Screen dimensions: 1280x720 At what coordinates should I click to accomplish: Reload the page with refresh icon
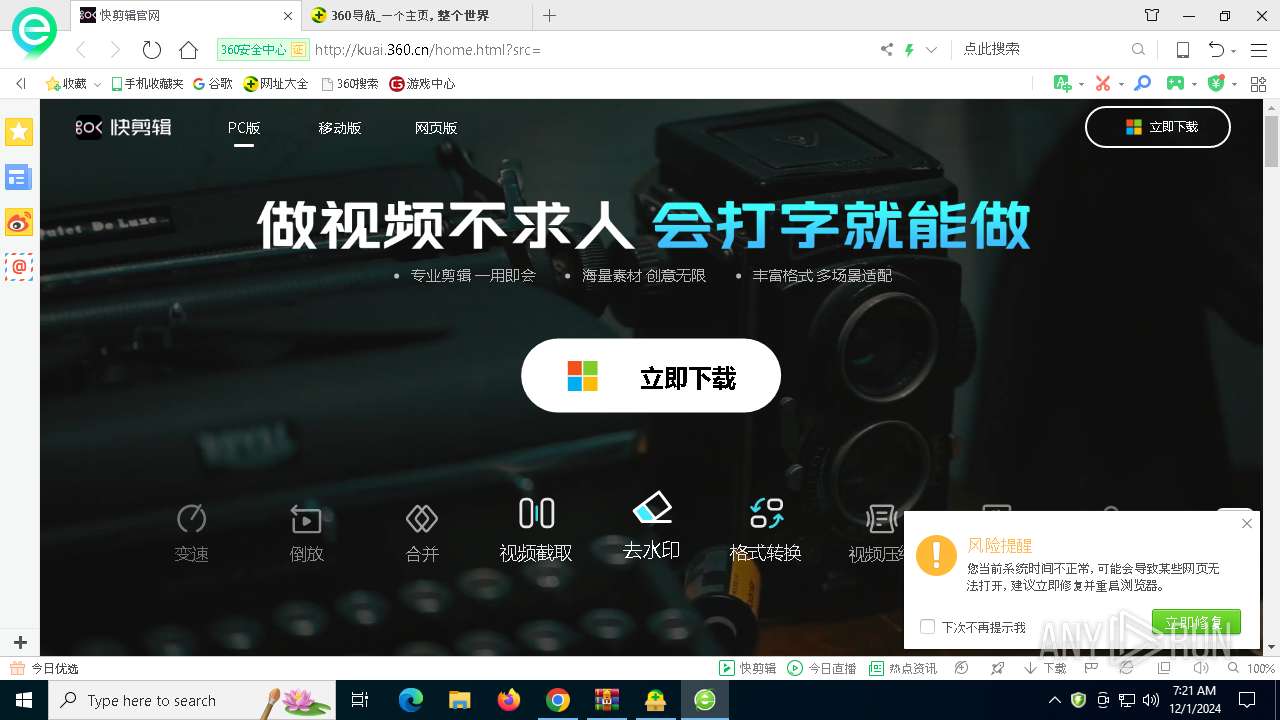coord(152,49)
